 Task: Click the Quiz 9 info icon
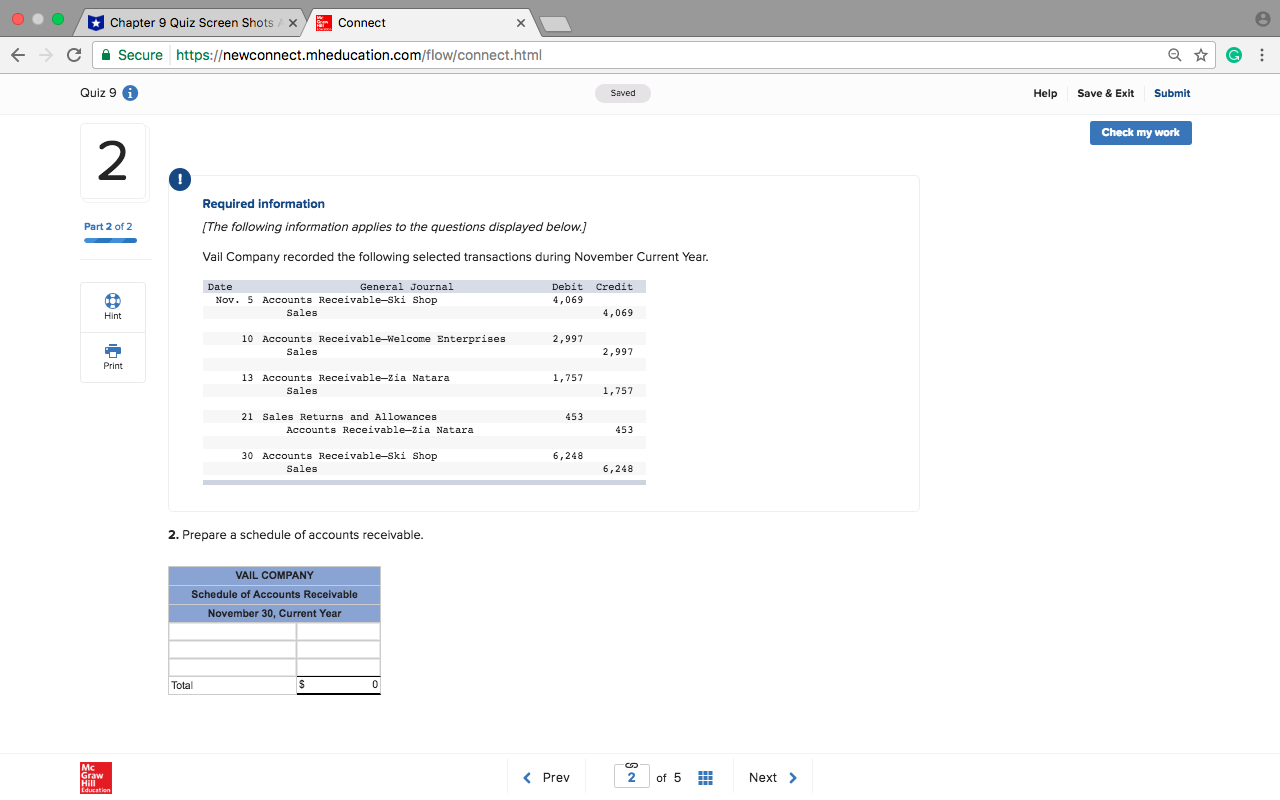coord(130,93)
